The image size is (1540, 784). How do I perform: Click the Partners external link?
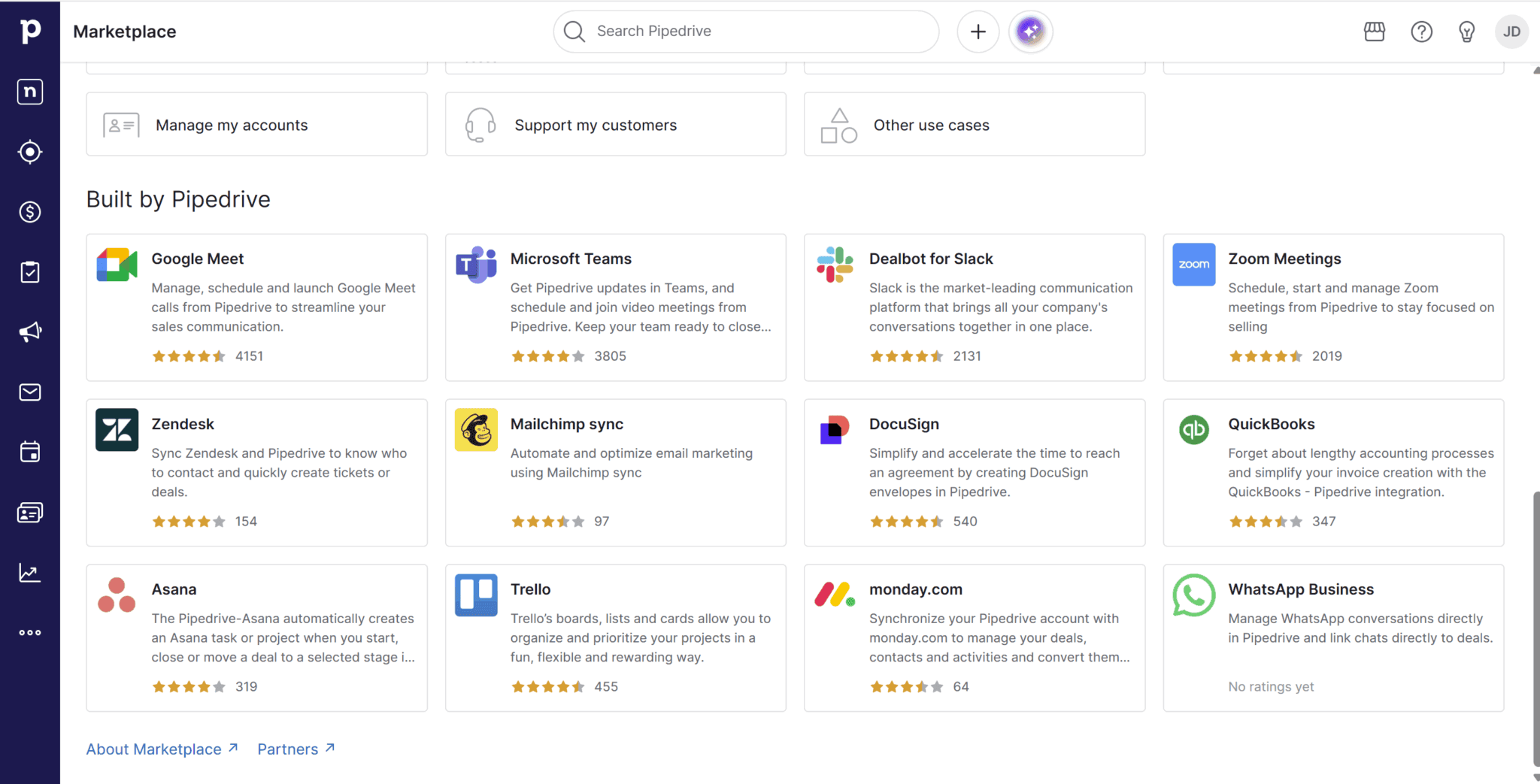click(296, 749)
